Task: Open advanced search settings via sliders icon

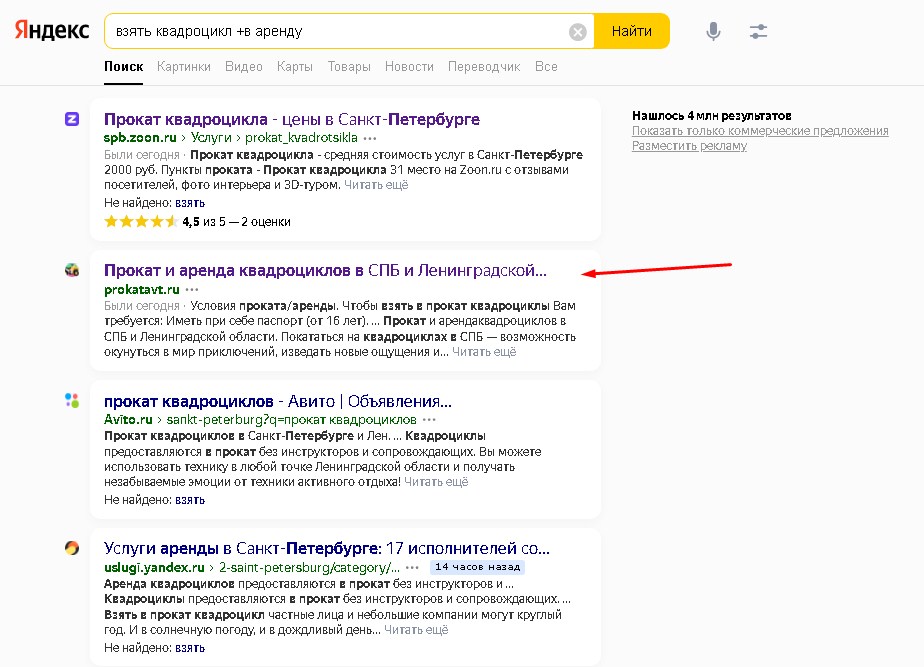Action: click(757, 31)
